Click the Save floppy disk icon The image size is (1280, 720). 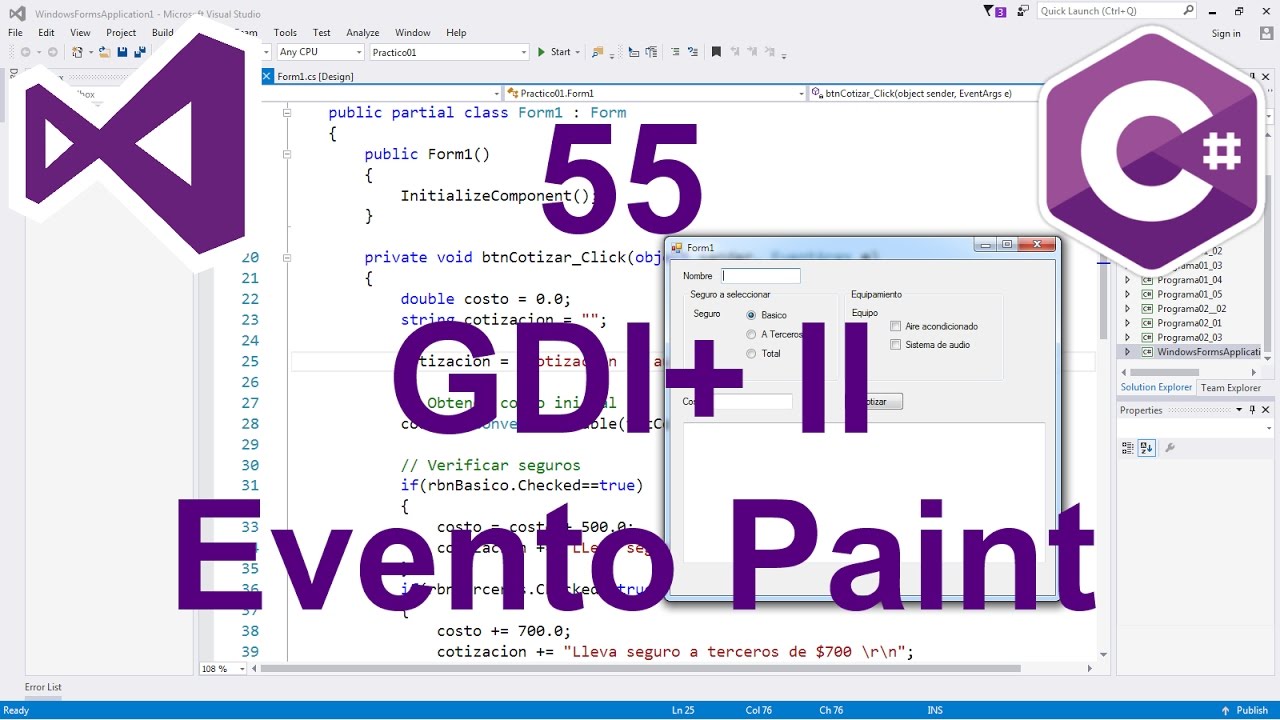pyautogui.click(x=122, y=52)
